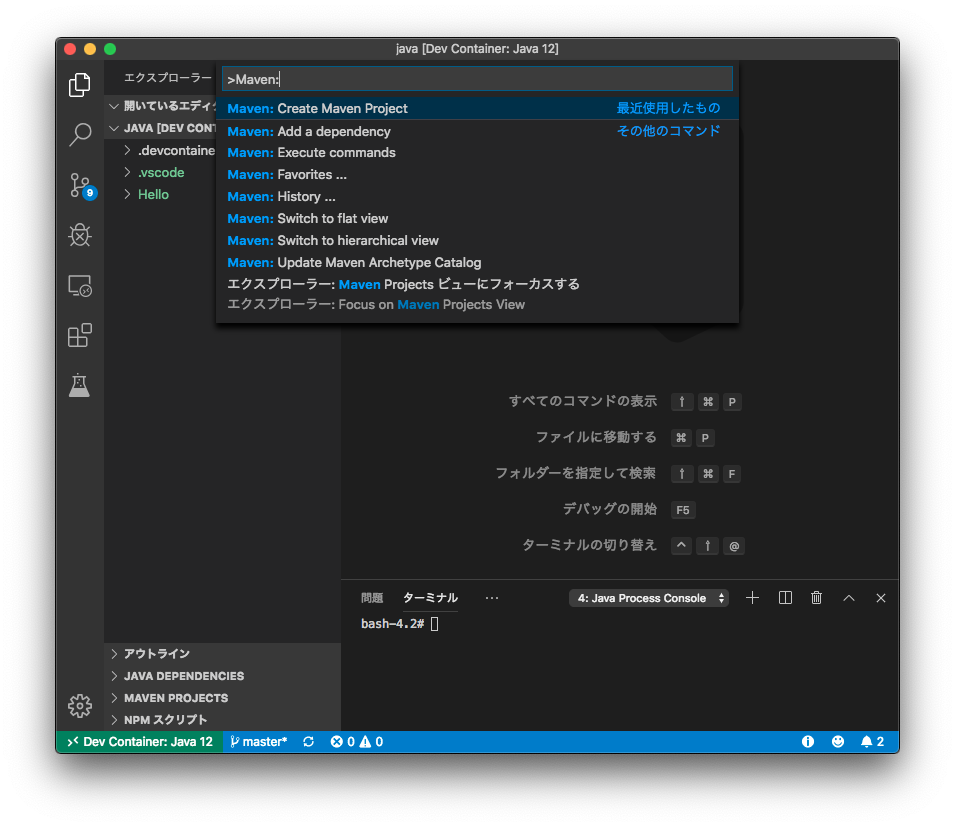Expand the アウトライン section
Viewport: 955px width, 827px height.
(x=222, y=654)
